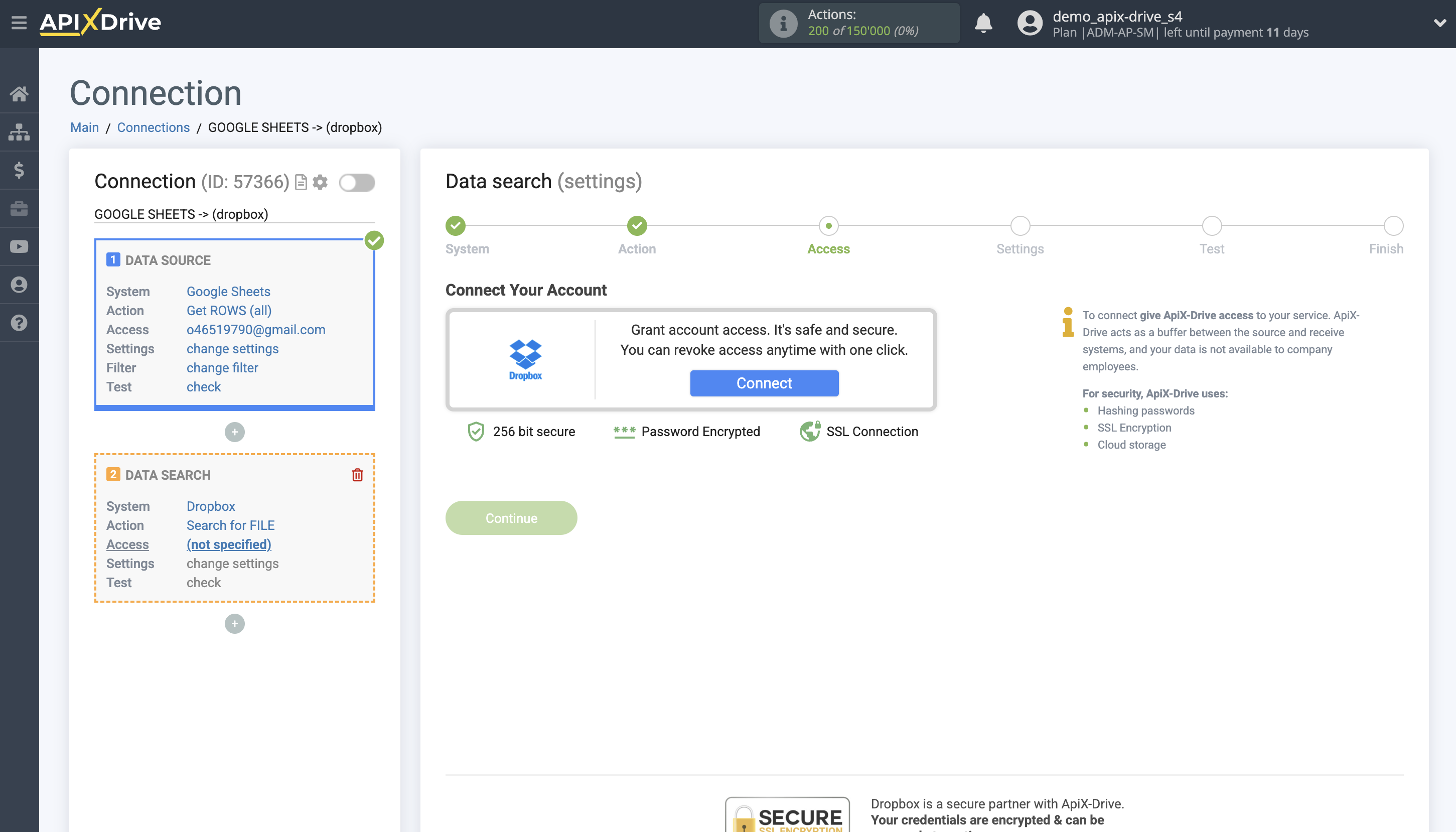Open connection settings via the gear icon
This screenshot has height=832, width=1456.
tap(321, 182)
